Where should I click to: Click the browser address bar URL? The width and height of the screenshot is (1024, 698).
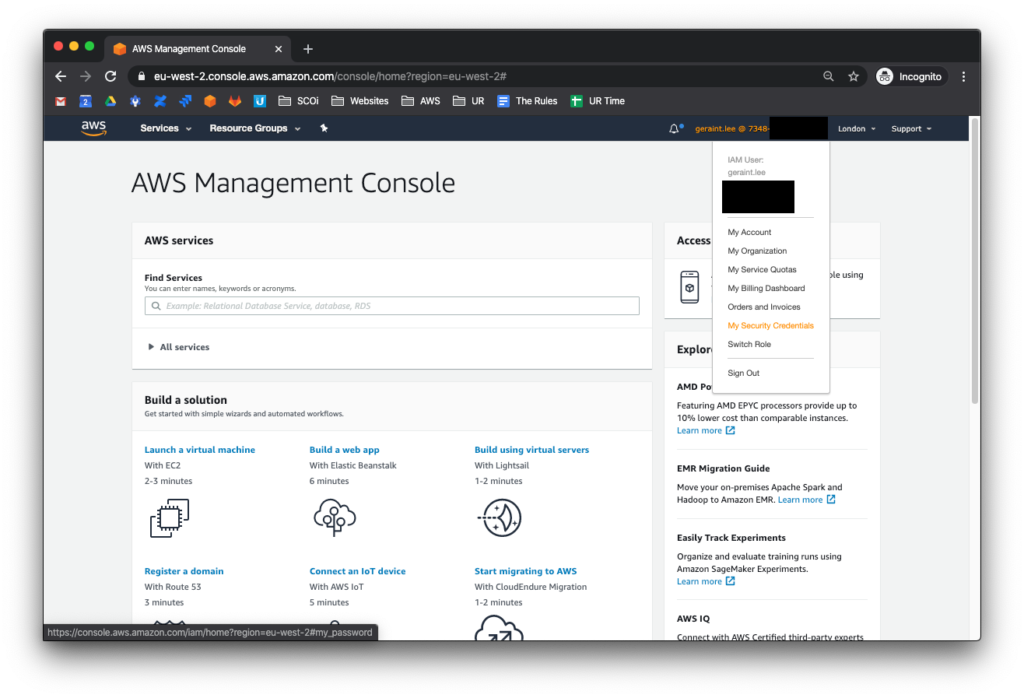coord(330,76)
